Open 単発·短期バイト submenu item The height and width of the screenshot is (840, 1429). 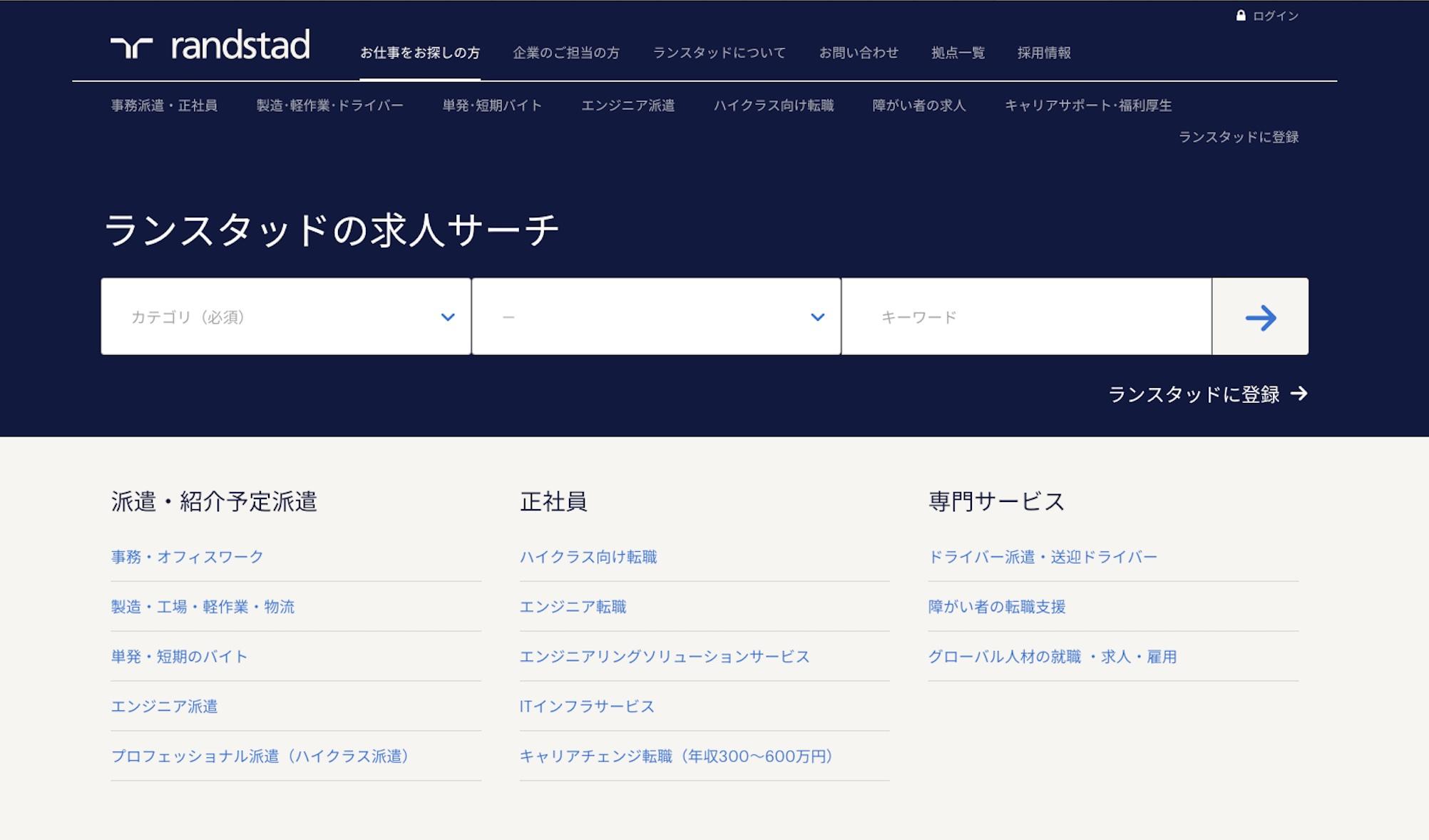point(492,106)
